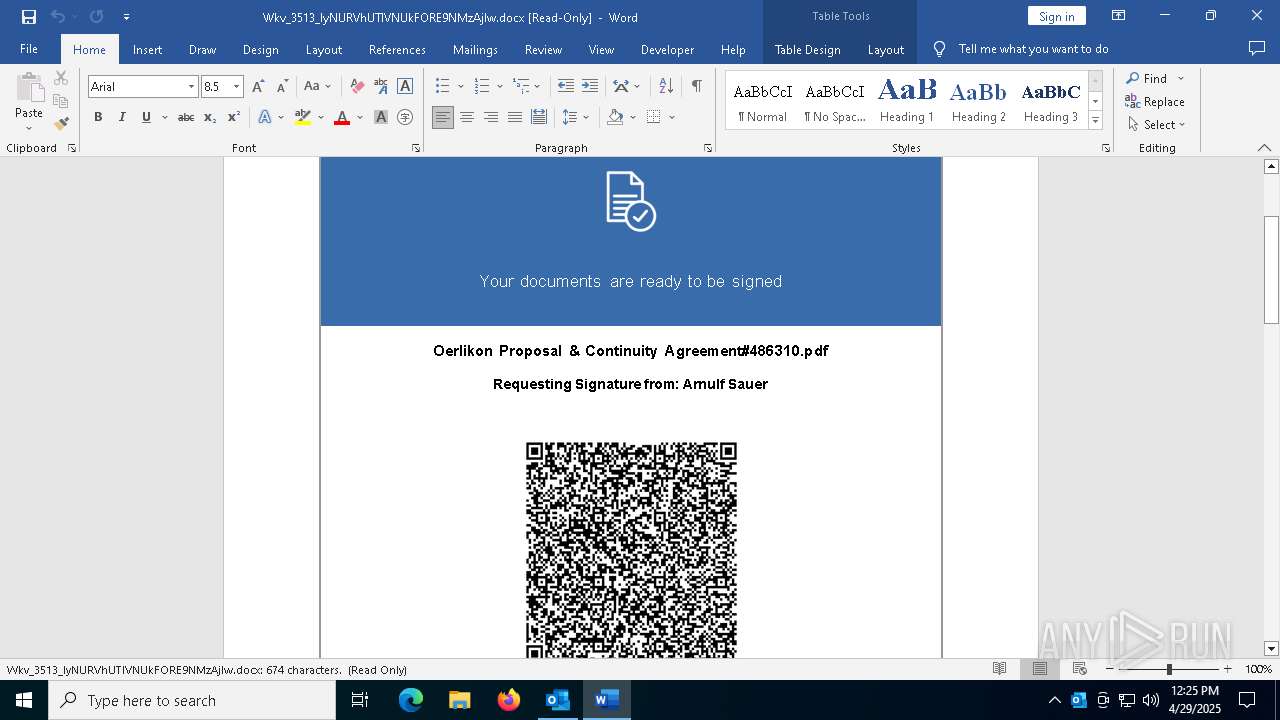The height and width of the screenshot is (720, 1280).
Task: Click the Enclose Characters icon
Action: (405, 117)
